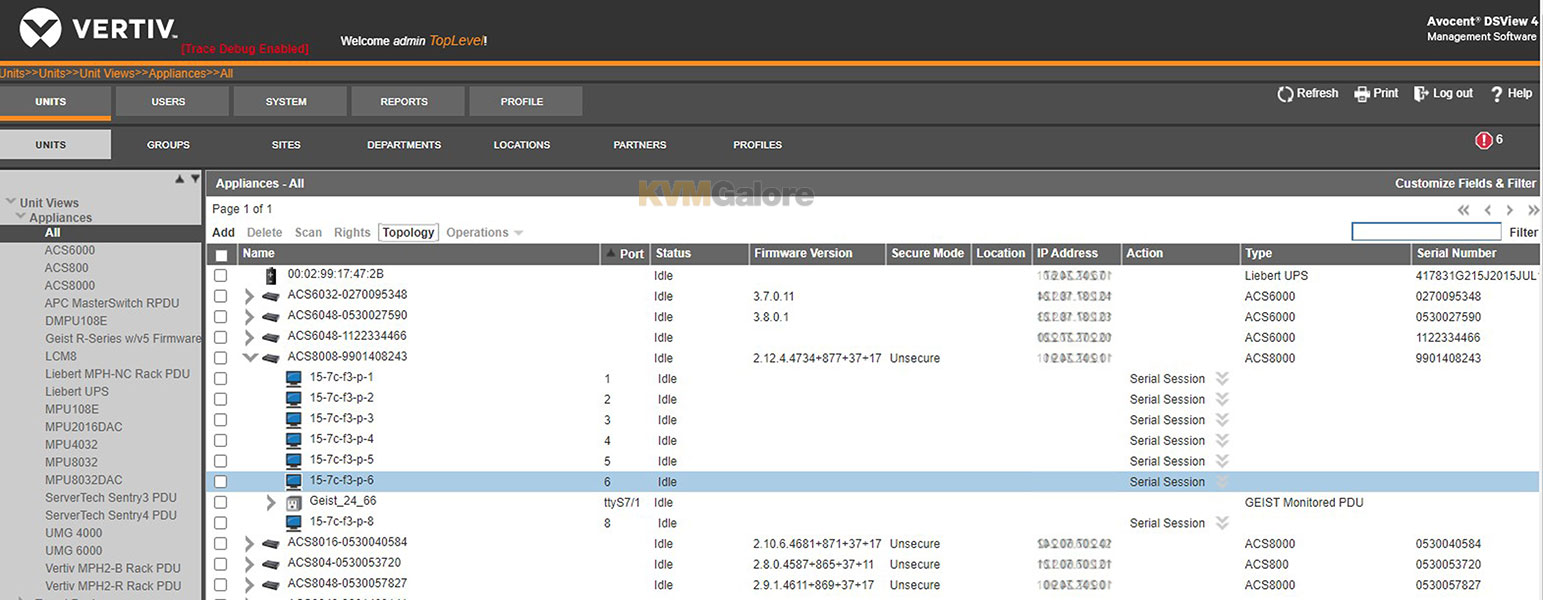
Task: Check the box for 15-7c-f3-p-6
Action: pos(221,482)
